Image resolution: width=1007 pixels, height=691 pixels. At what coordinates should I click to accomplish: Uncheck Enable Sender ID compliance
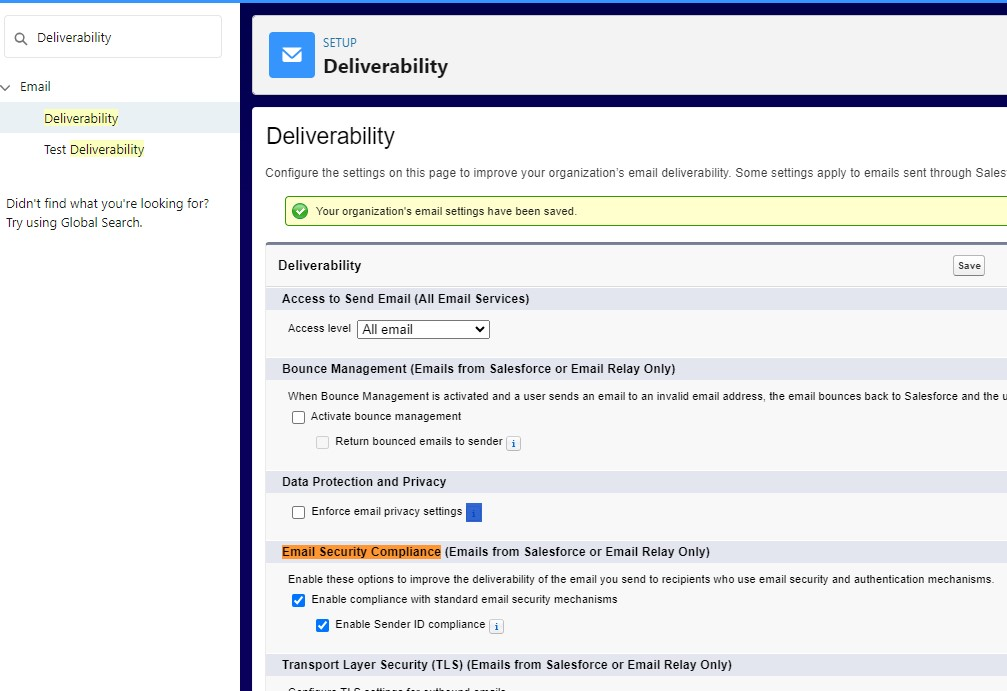tap(322, 625)
